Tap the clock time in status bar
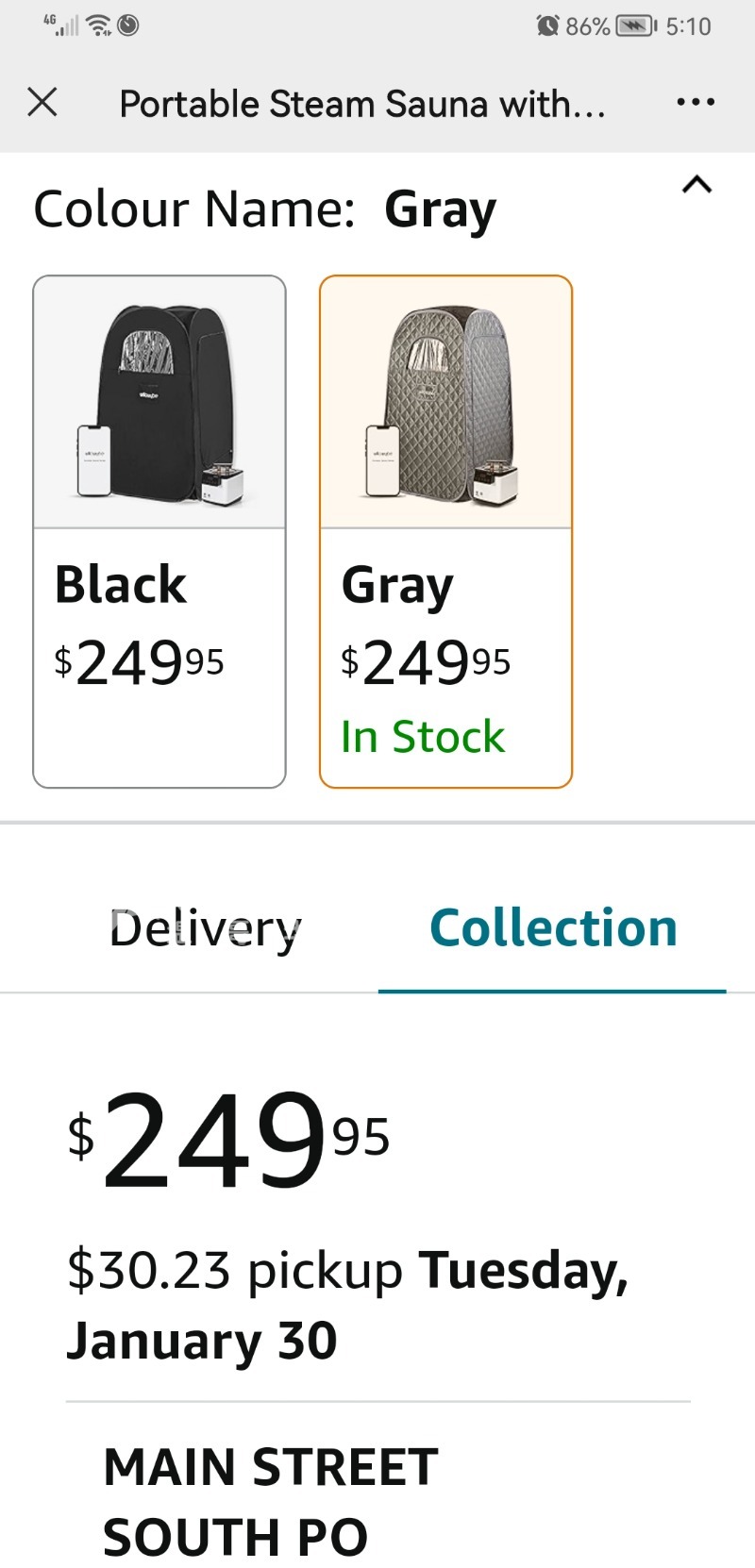Screen dimensions: 755x1568 (688, 25)
